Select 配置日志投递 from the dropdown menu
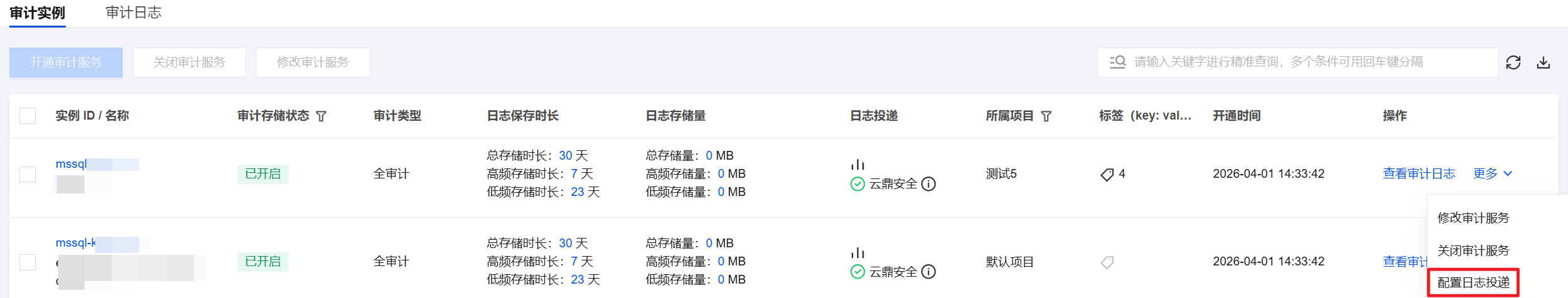1568x298 pixels. [x=1473, y=283]
